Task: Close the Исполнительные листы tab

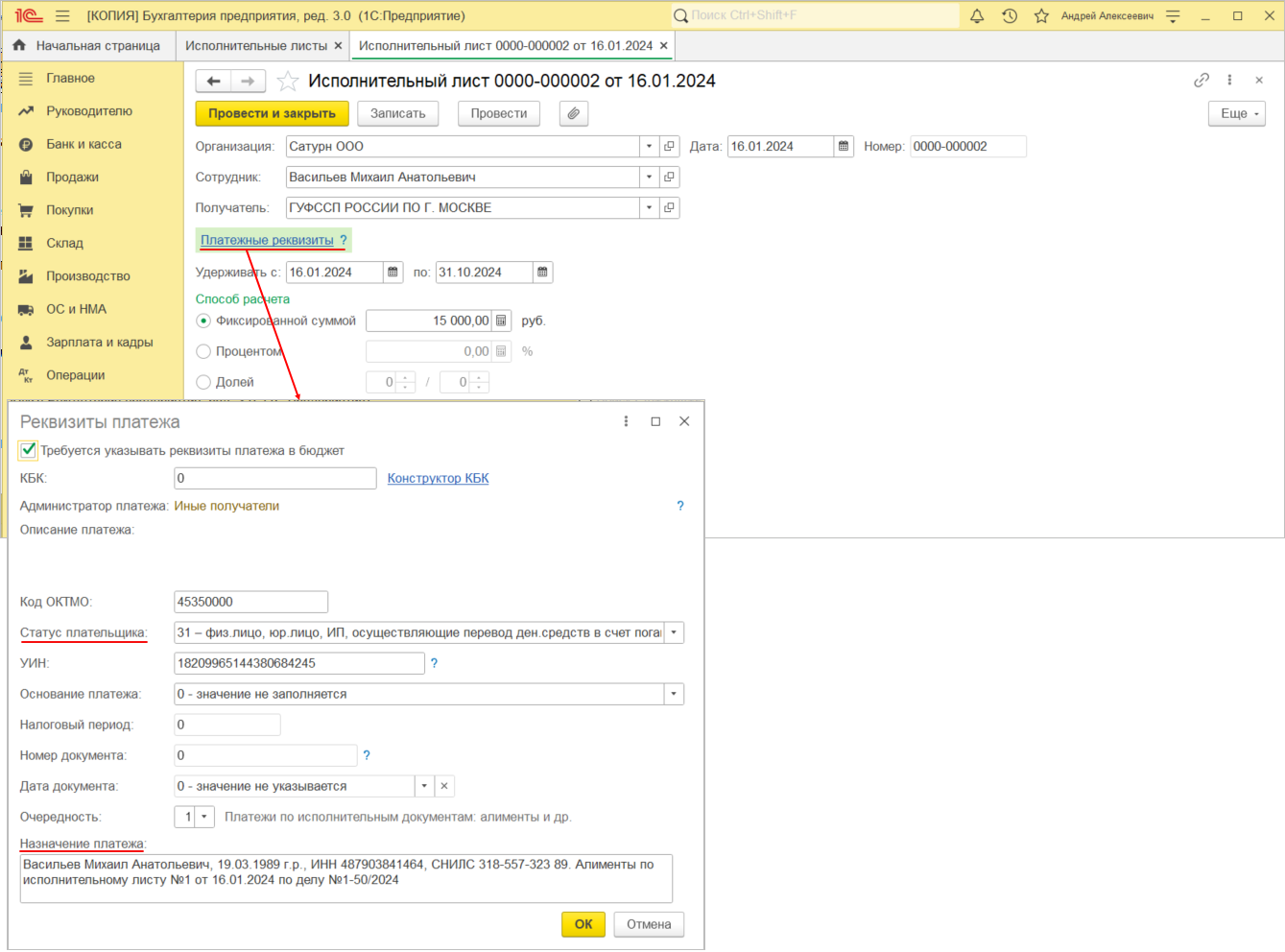Action: coord(338,46)
